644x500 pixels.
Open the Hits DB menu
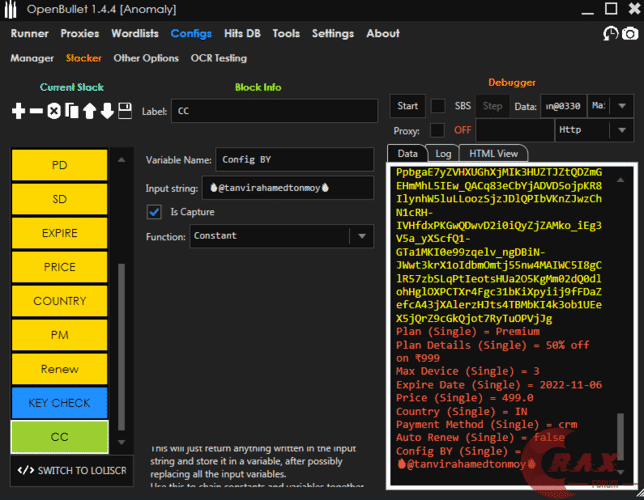tap(241, 33)
